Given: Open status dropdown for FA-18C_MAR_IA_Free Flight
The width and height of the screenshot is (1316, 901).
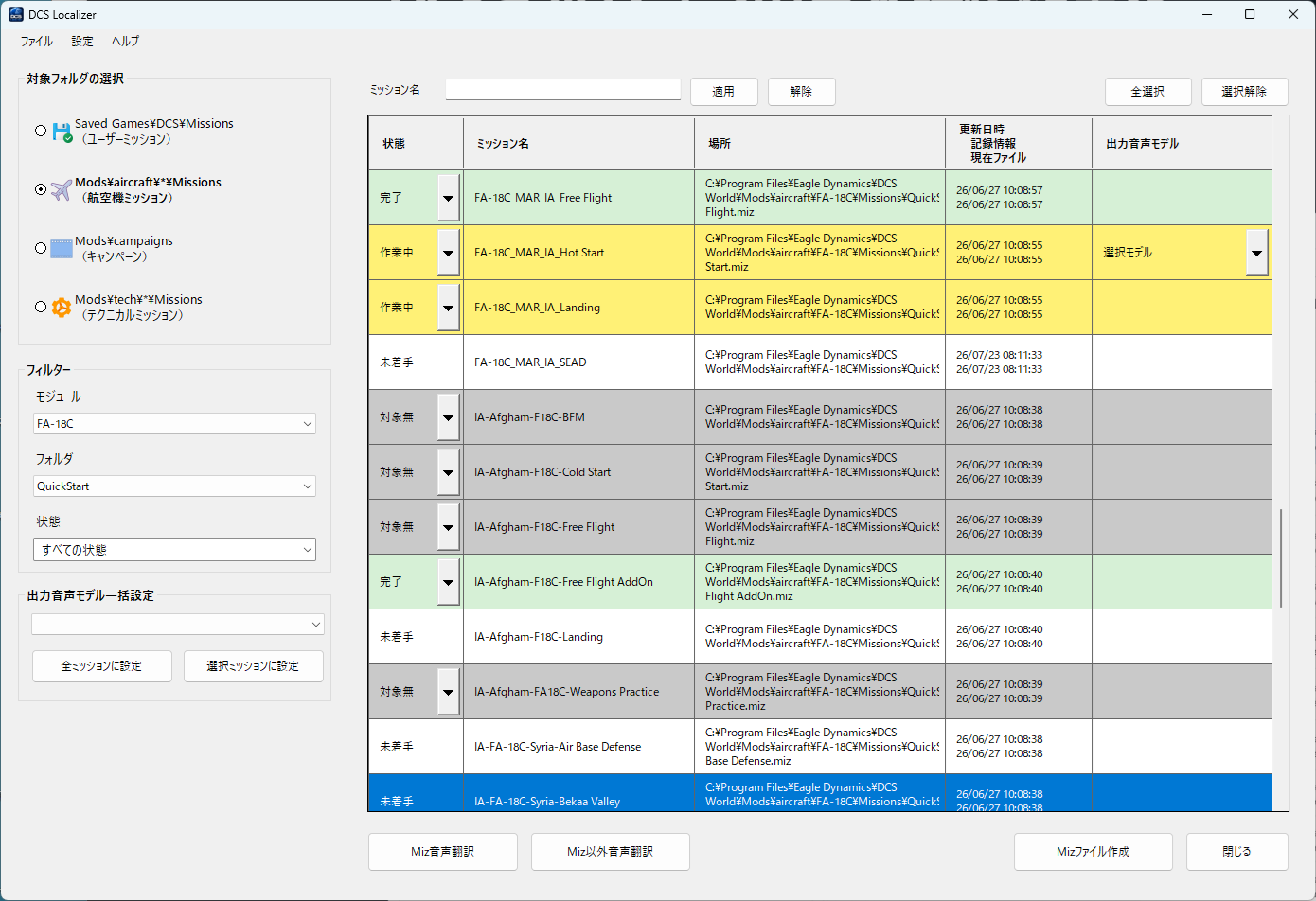Looking at the screenshot, I should click(449, 198).
